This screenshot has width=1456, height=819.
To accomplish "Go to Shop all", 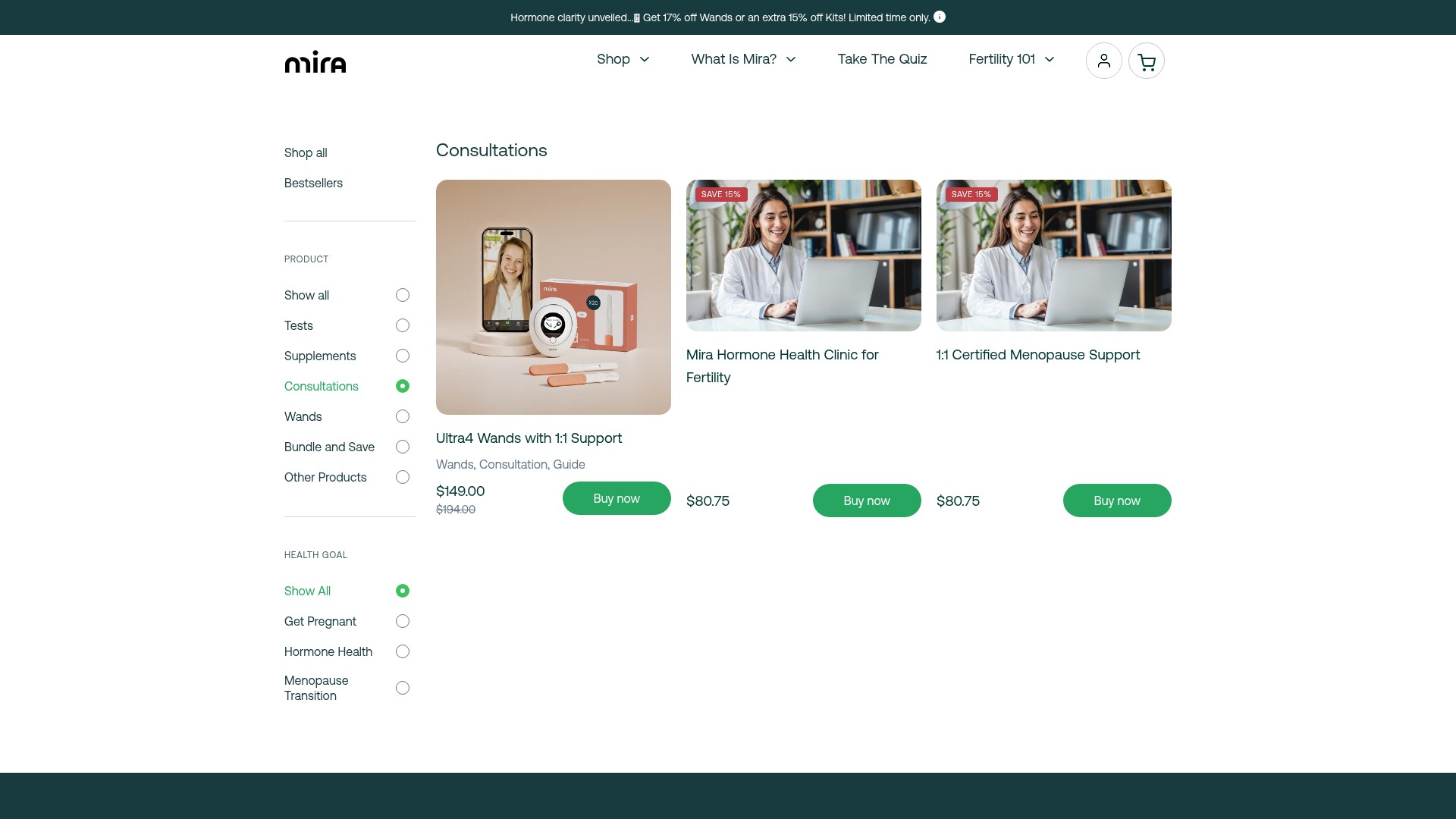I will (306, 152).
